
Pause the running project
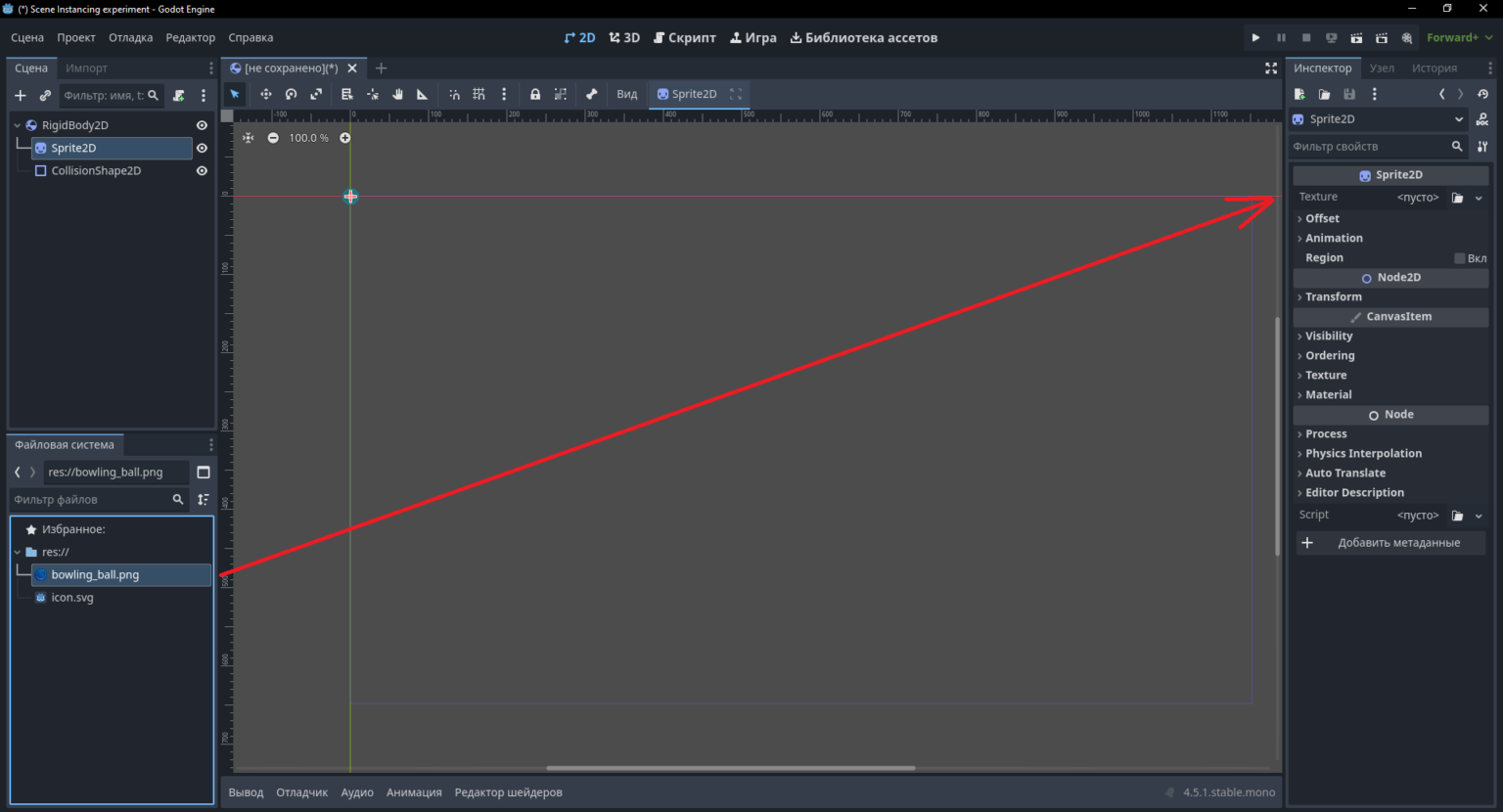tap(1281, 38)
